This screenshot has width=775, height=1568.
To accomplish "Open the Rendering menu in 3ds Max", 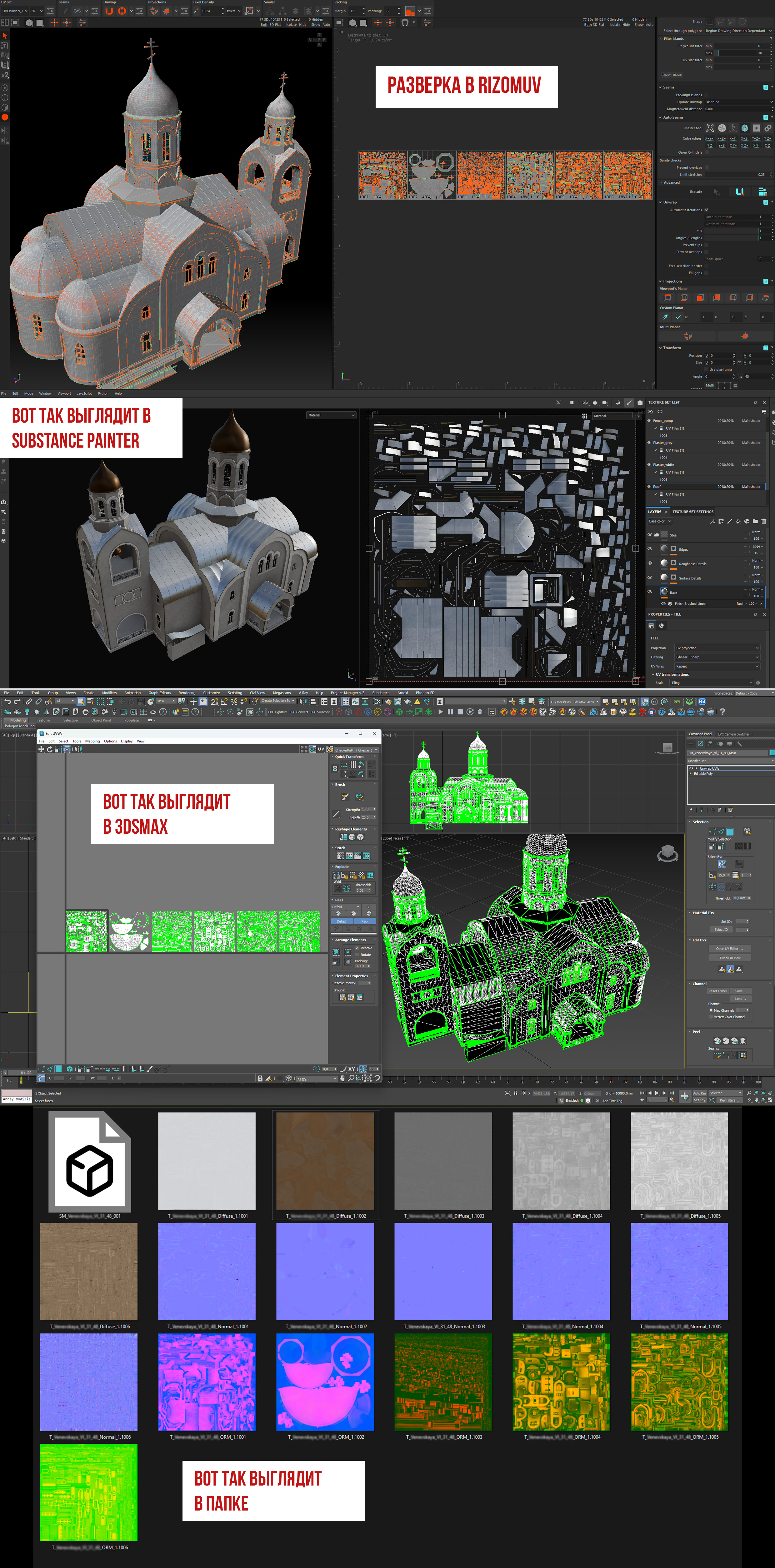I will [187, 693].
